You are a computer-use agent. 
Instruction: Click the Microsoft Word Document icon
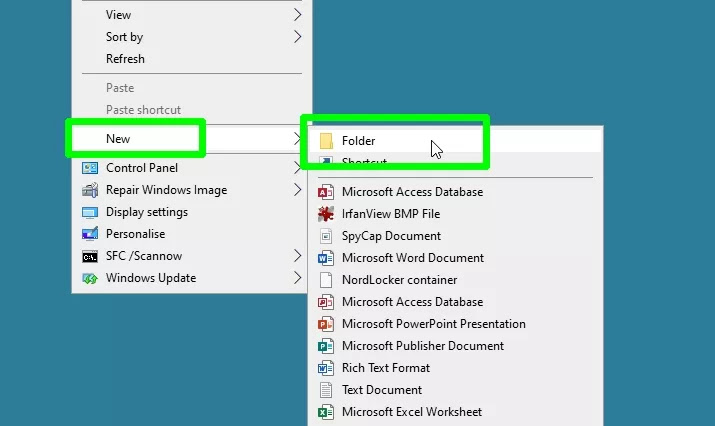click(326, 258)
